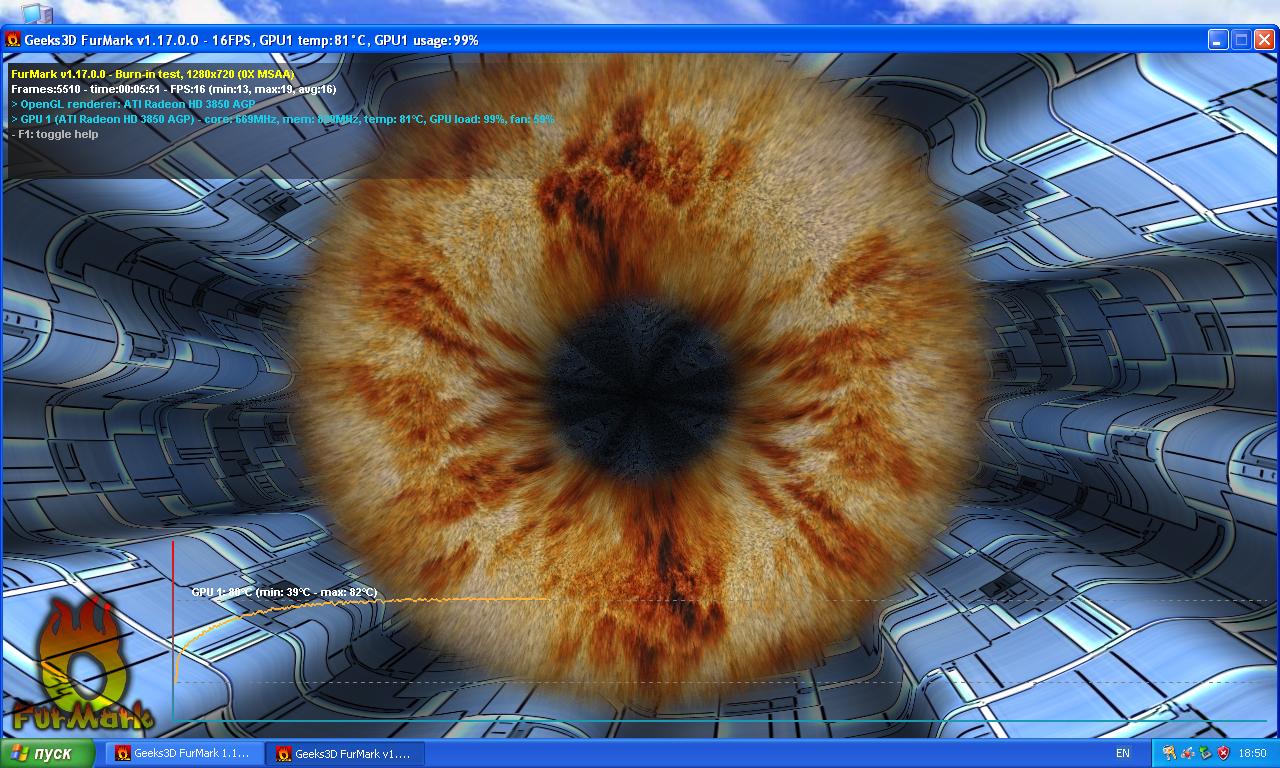Screen dimensions: 1280x768
Task: Open the Safely Remove Hardware tray icon
Action: [x=1205, y=753]
